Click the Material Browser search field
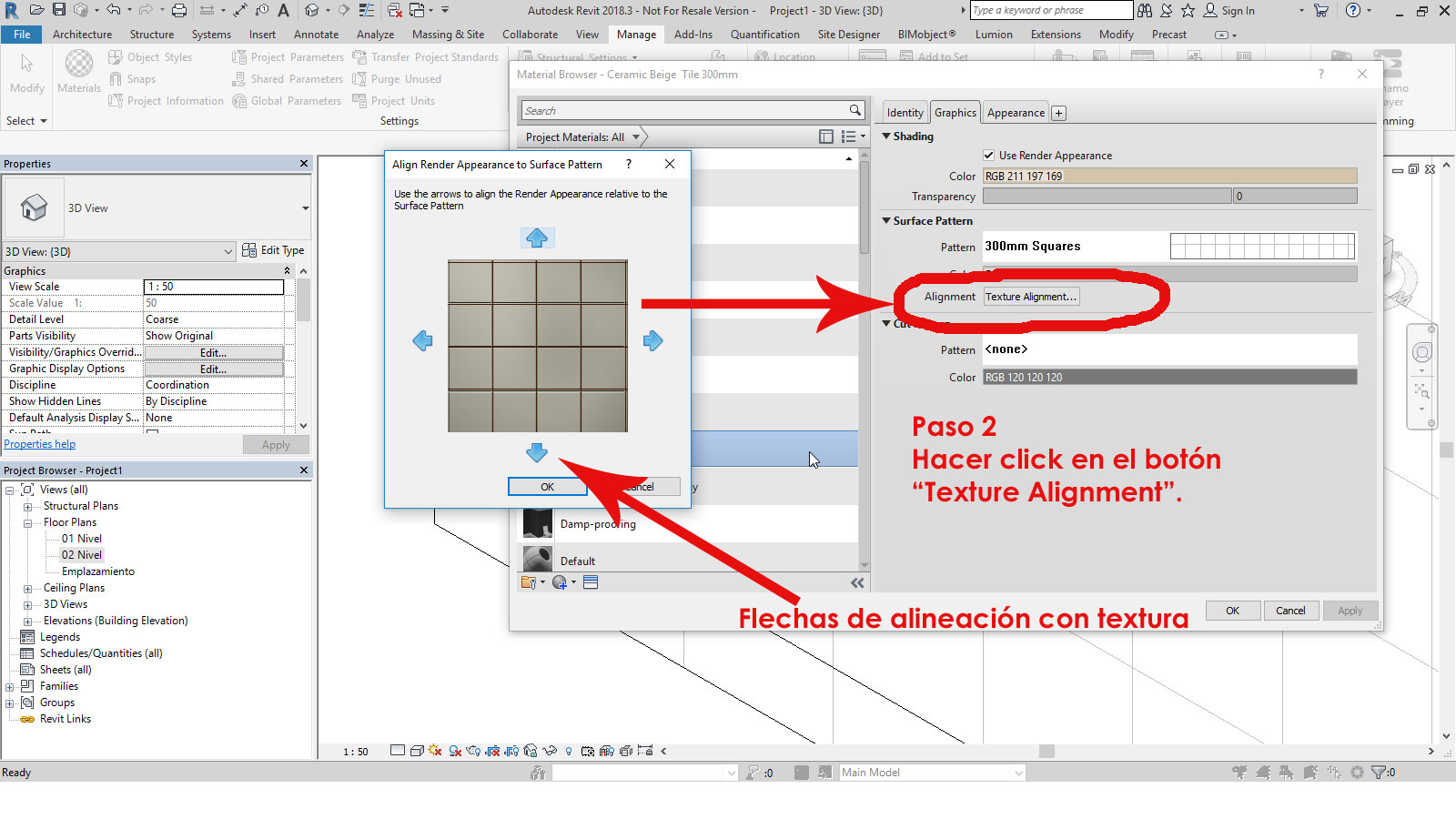This screenshot has height=819, width=1456. tap(684, 110)
